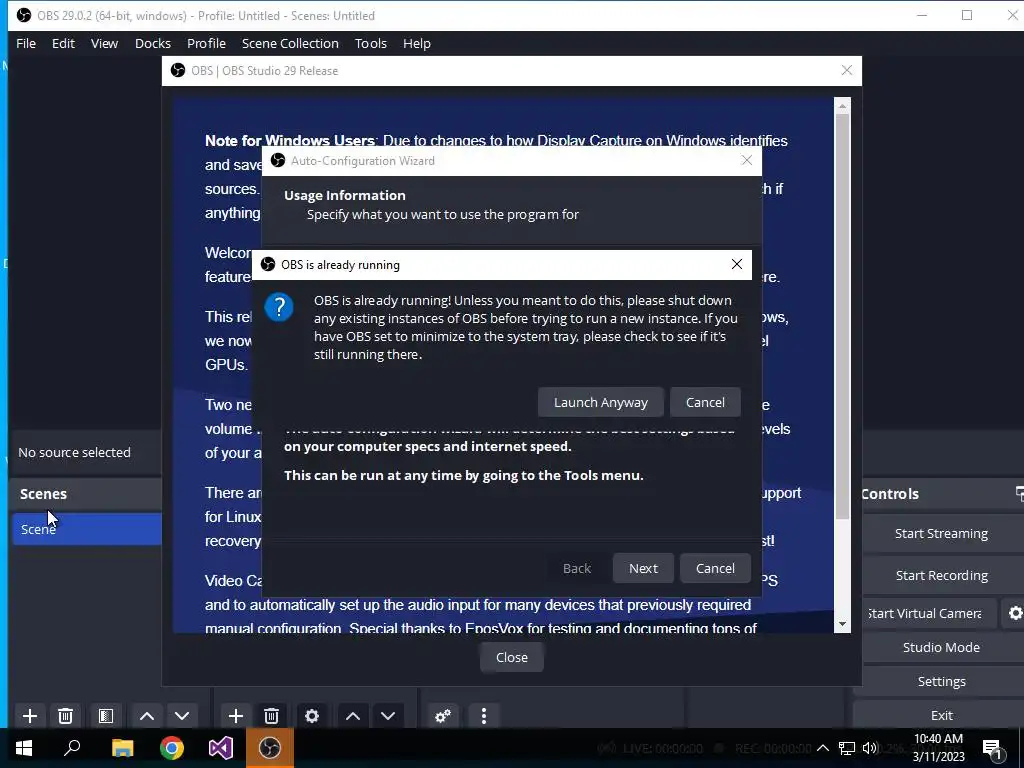Click Exit in the Controls dock
Image resolution: width=1024 pixels, height=768 pixels.
point(941,715)
